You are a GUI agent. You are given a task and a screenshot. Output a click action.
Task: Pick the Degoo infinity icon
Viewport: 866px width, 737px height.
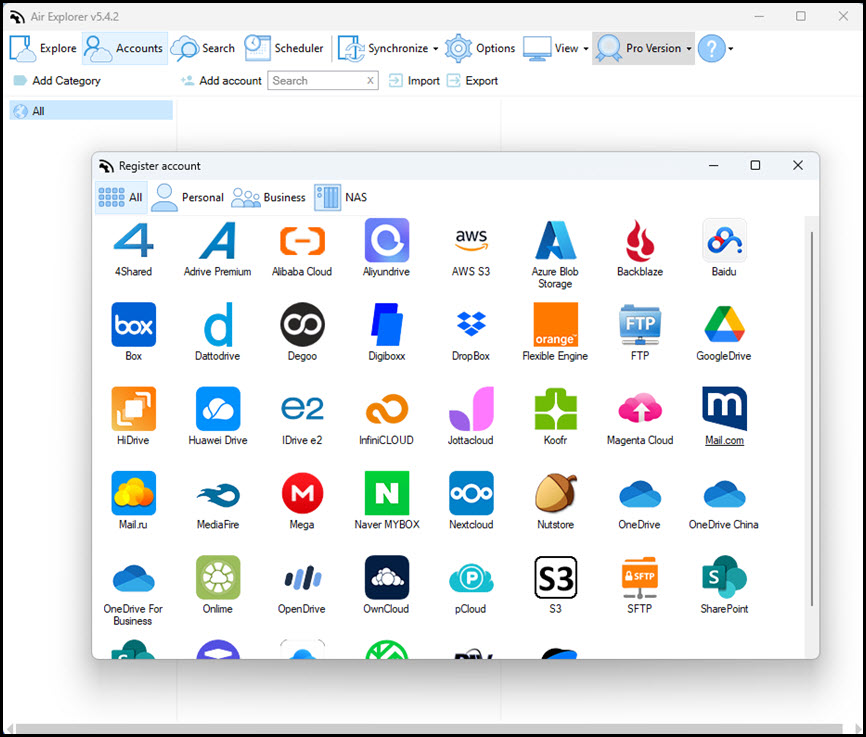tap(302, 324)
